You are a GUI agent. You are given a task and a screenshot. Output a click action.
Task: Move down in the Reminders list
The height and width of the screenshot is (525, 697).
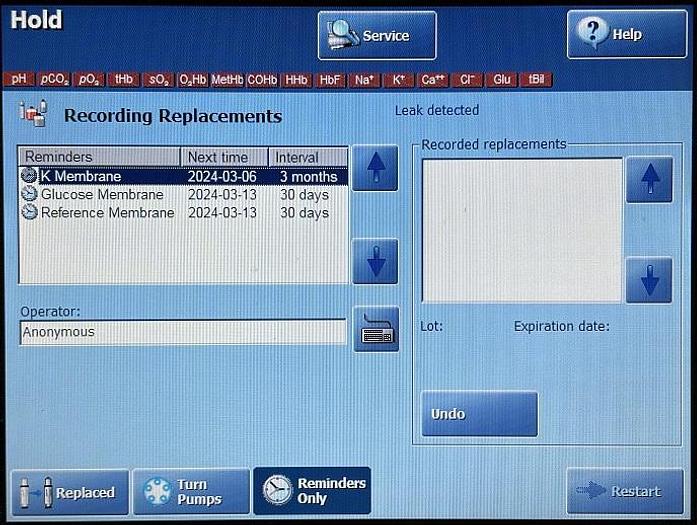pyautogui.click(x=375, y=261)
